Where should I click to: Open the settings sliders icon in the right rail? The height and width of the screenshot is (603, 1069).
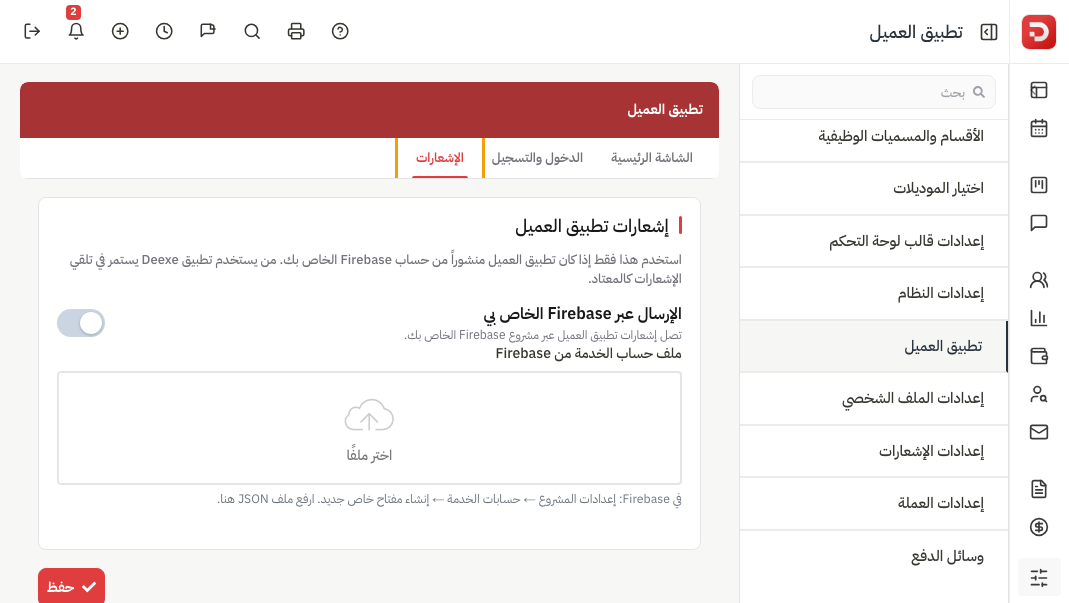click(x=1038, y=578)
